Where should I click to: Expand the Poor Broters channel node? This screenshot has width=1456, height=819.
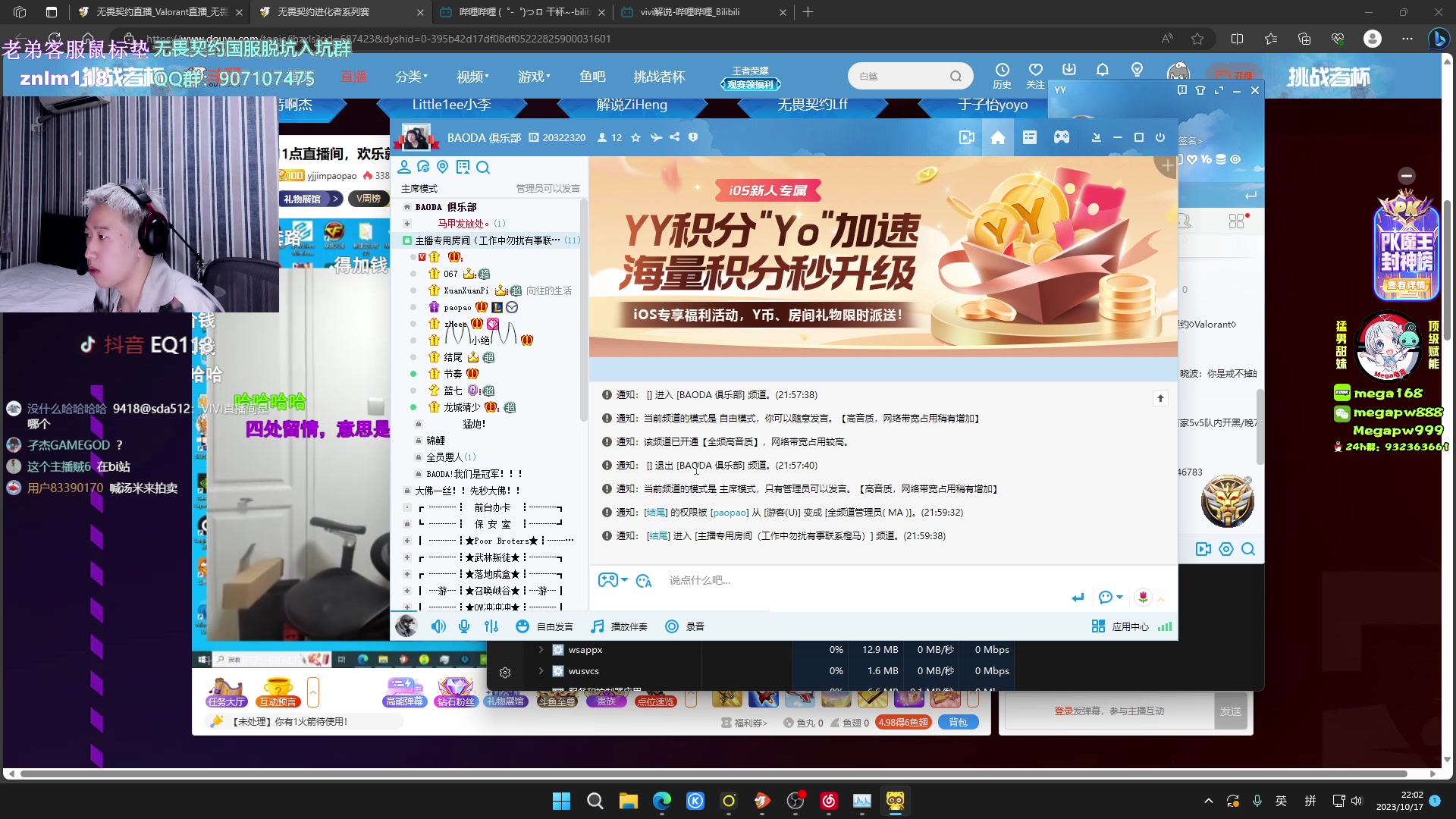click(407, 541)
